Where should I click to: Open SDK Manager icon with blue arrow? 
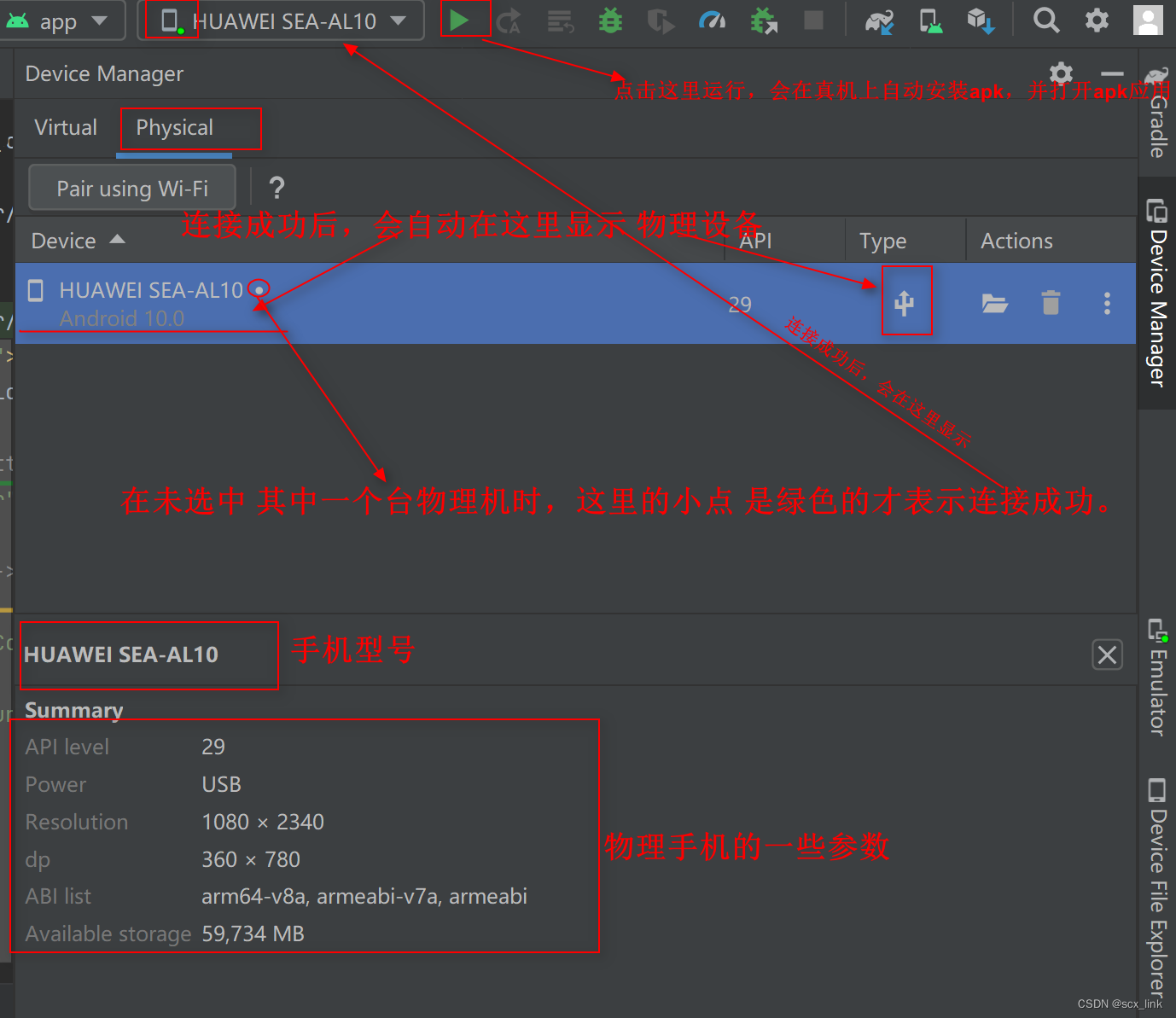(981, 20)
